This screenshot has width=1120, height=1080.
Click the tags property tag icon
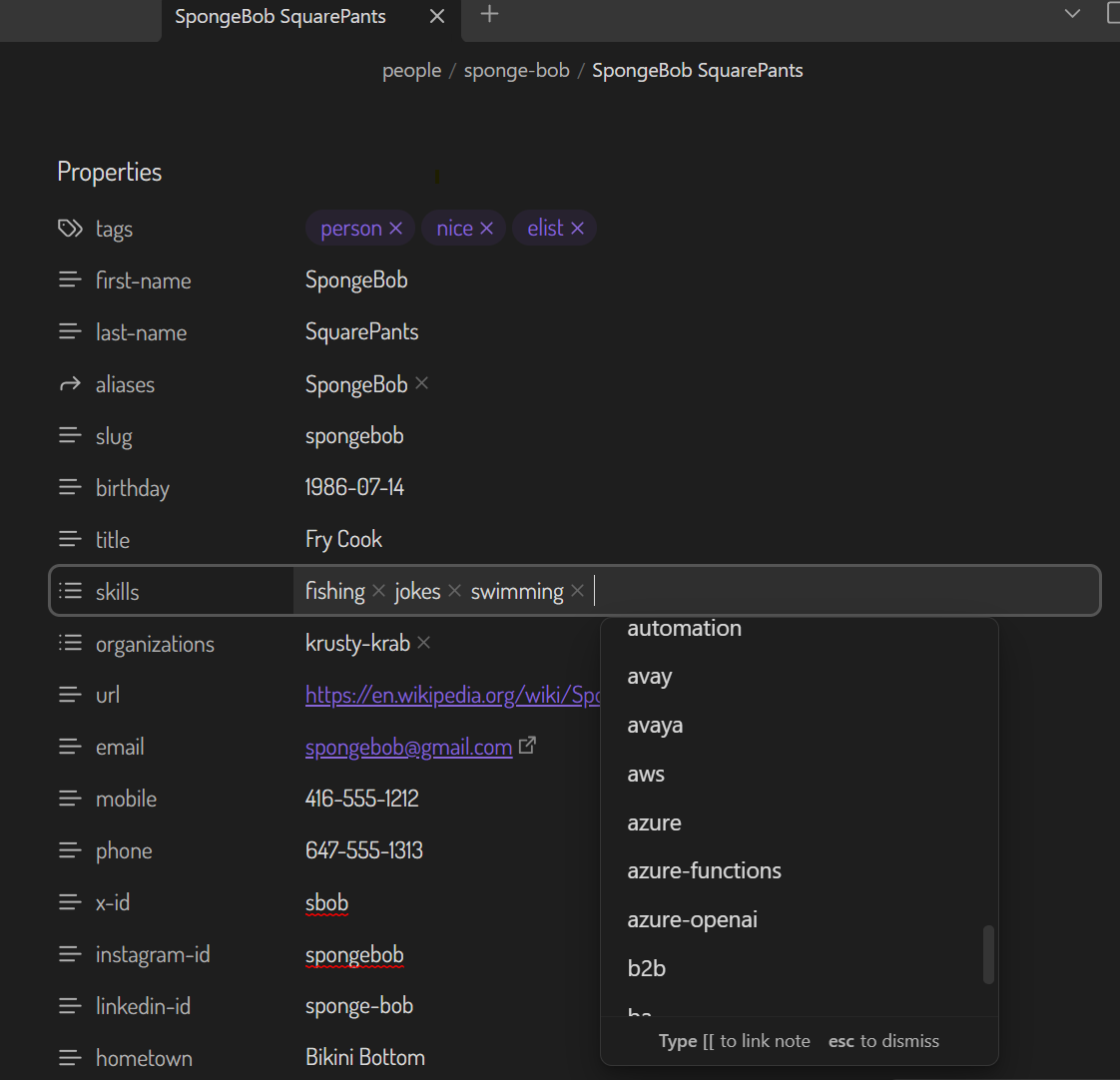70,229
